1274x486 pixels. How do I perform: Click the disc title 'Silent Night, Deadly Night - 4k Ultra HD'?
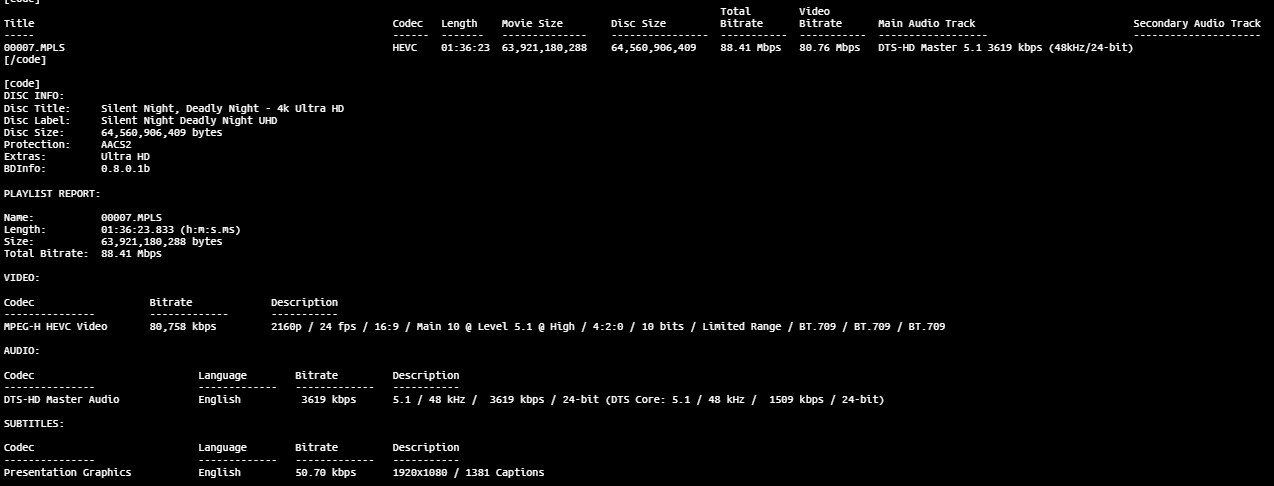222,108
